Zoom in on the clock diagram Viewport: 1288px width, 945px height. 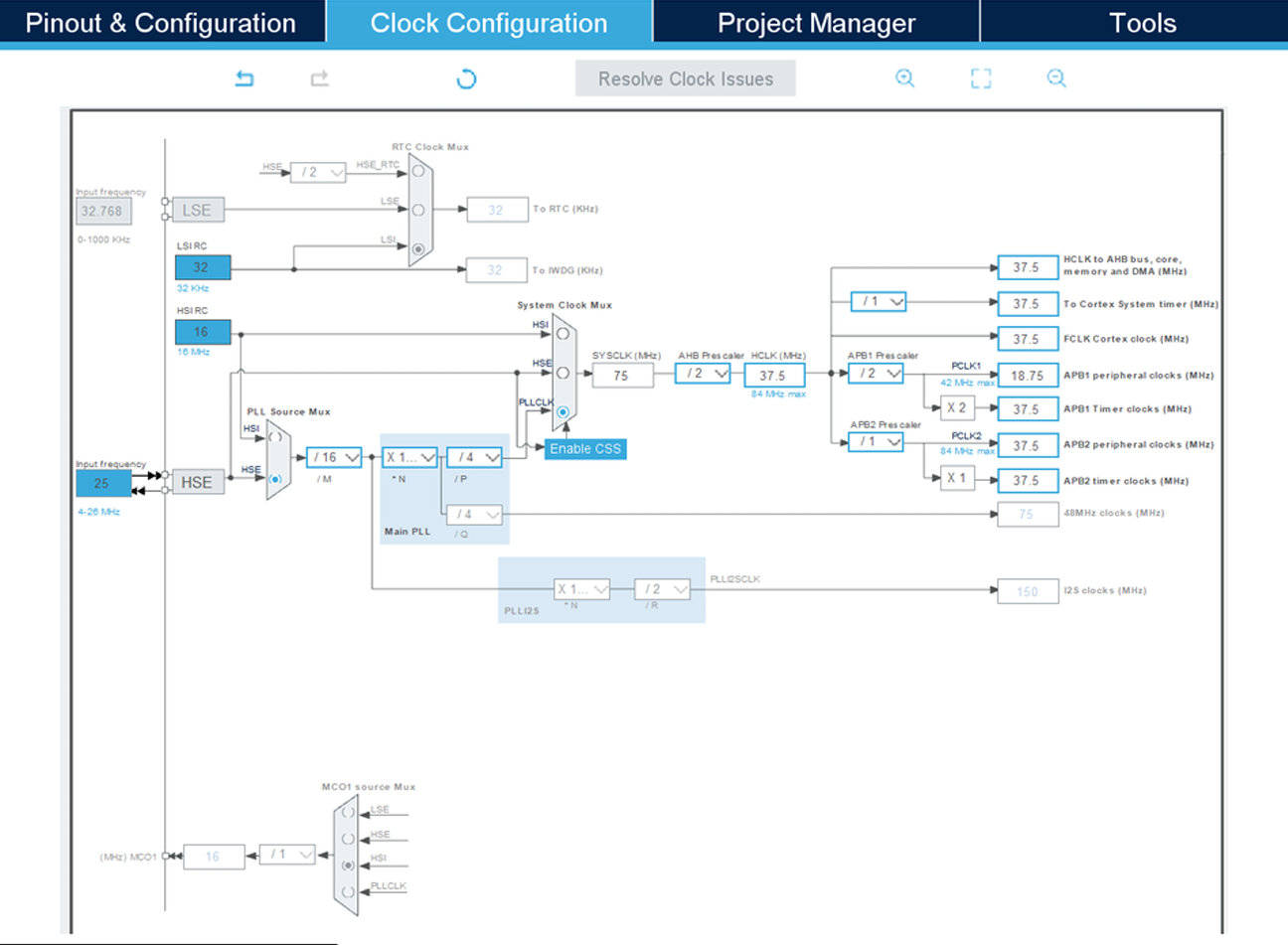pyautogui.click(x=904, y=79)
